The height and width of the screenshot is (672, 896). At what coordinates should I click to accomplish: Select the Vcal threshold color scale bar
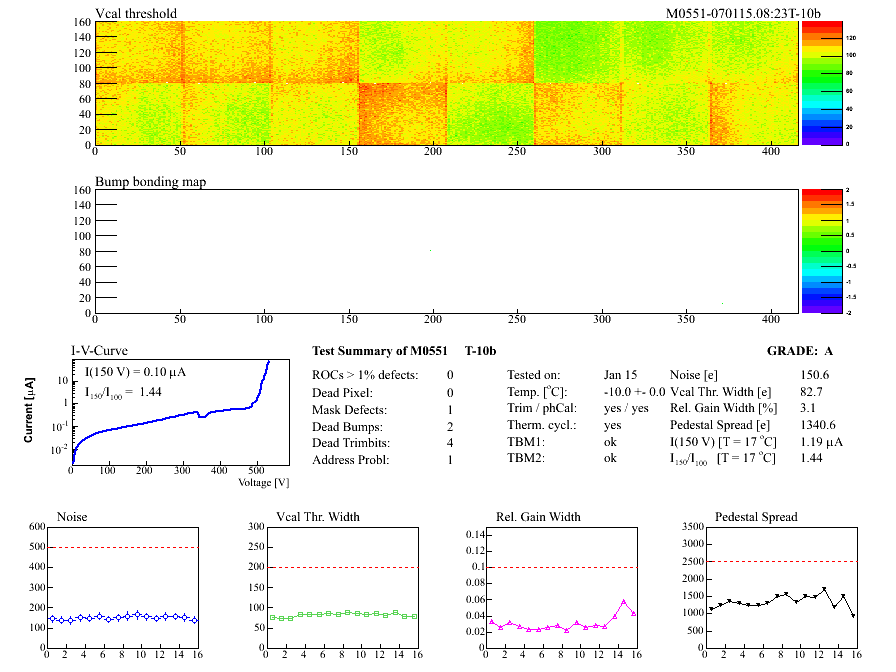click(x=811, y=82)
